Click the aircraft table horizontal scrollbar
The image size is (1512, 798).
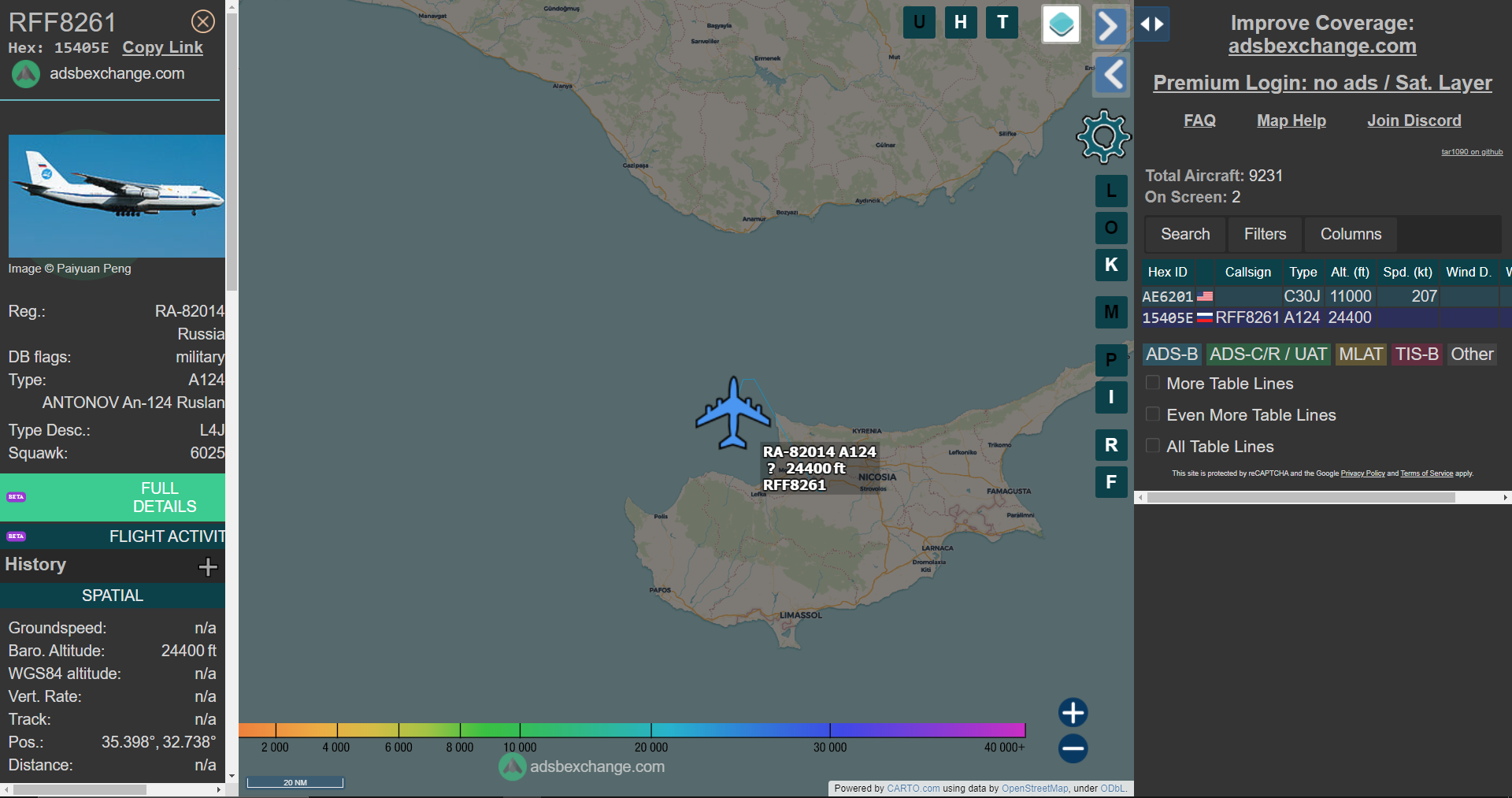[1301, 497]
